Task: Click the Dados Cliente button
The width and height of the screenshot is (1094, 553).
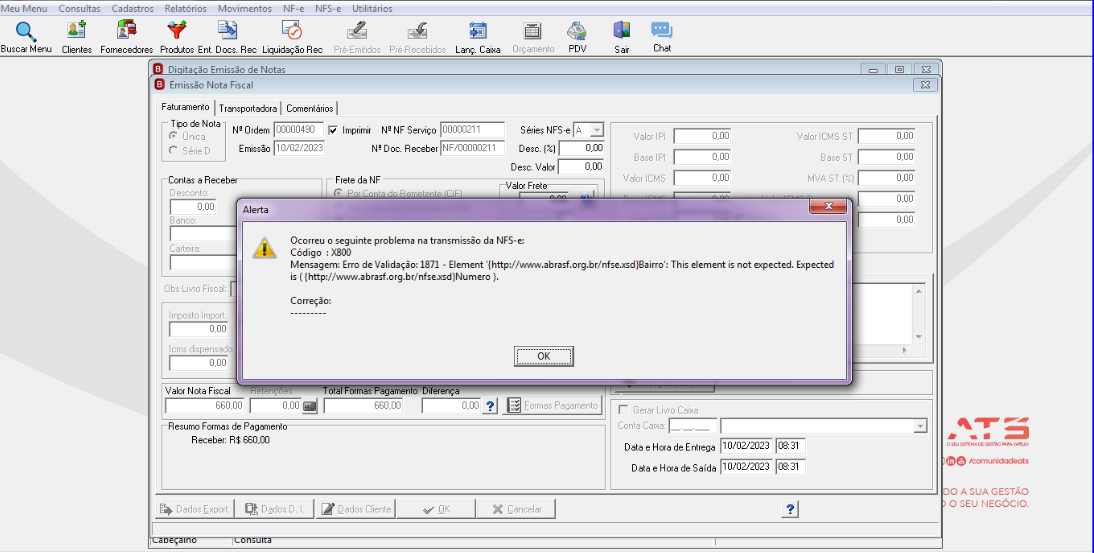Action: coord(356,509)
